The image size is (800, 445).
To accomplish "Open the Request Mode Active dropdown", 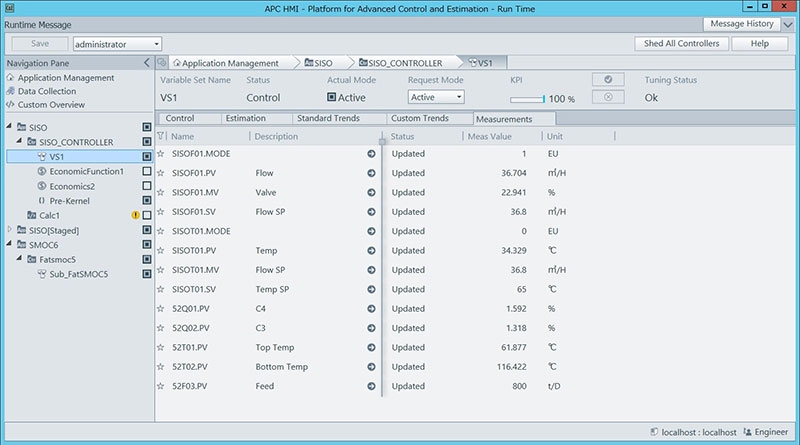I will [x=436, y=97].
